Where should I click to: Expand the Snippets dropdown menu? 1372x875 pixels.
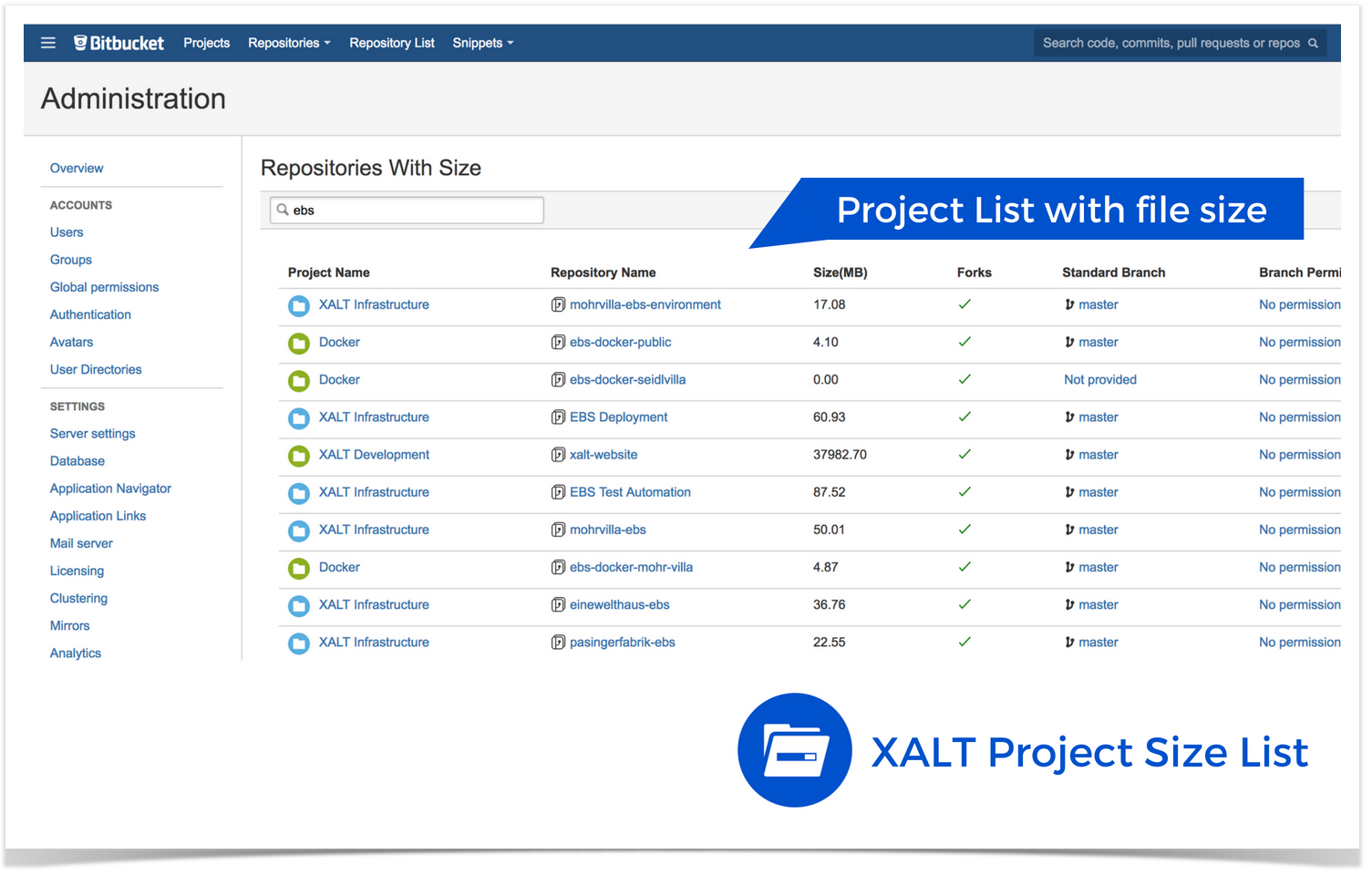[483, 43]
